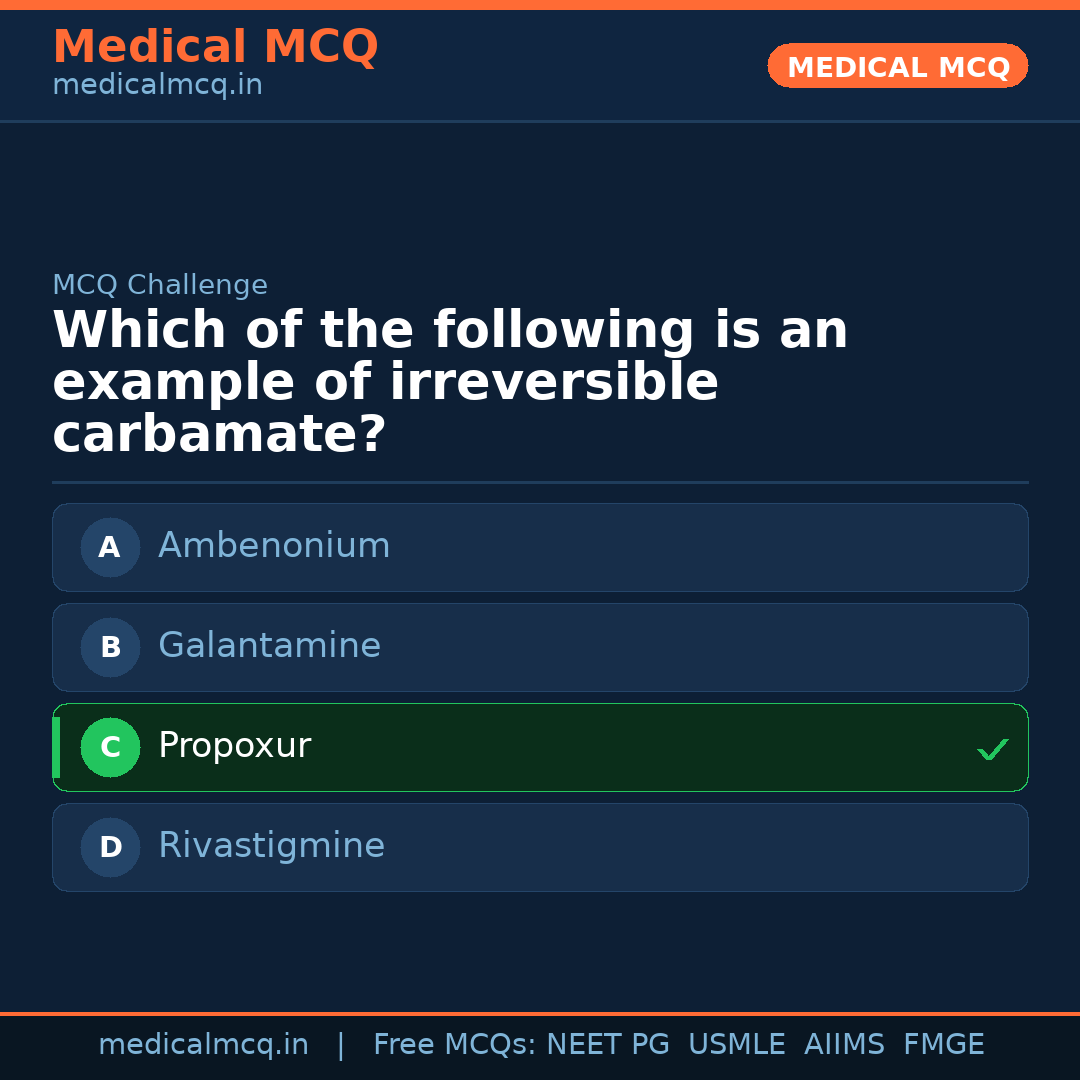The width and height of the screenshot is (1080, 1080).
Task: Select answer option Rivastigmine
Action: click(540, 847)
